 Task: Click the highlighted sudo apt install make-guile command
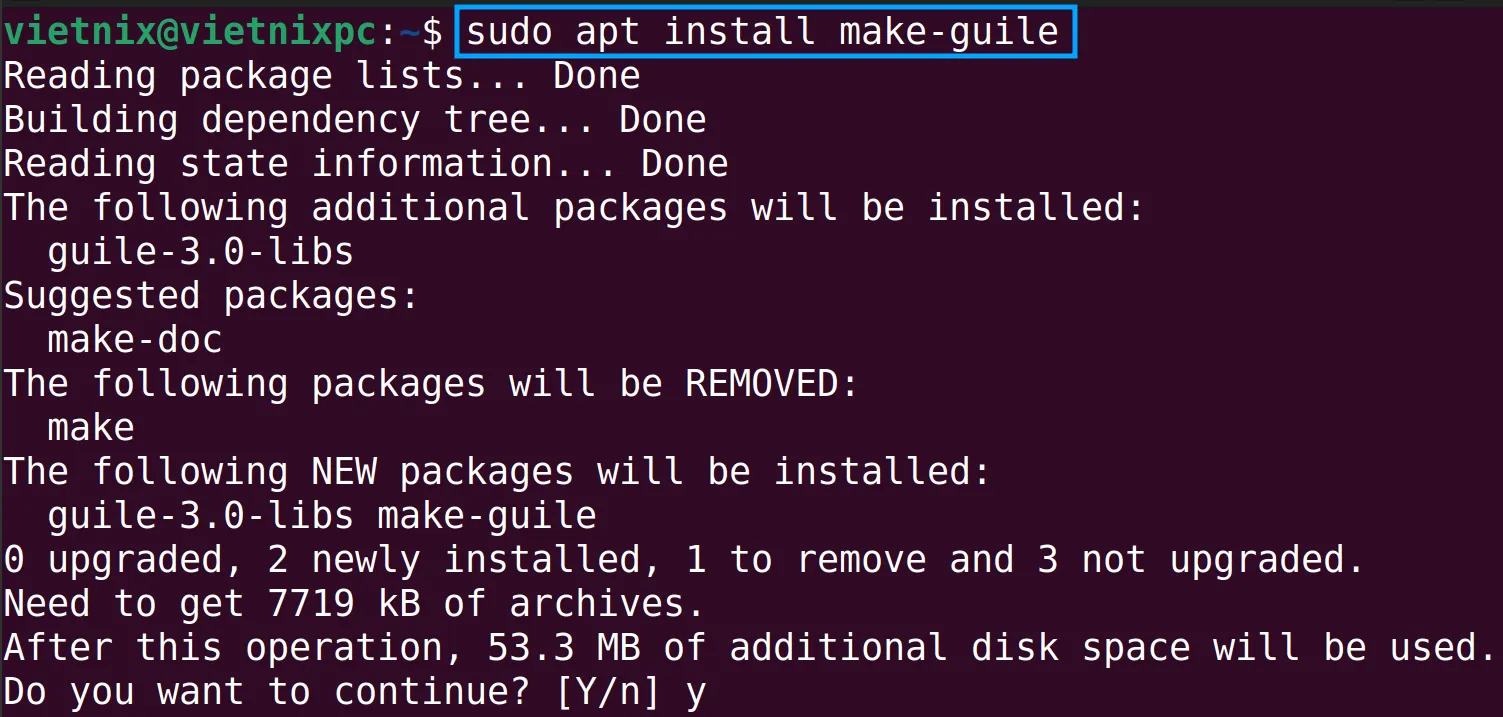pos(766,31)
